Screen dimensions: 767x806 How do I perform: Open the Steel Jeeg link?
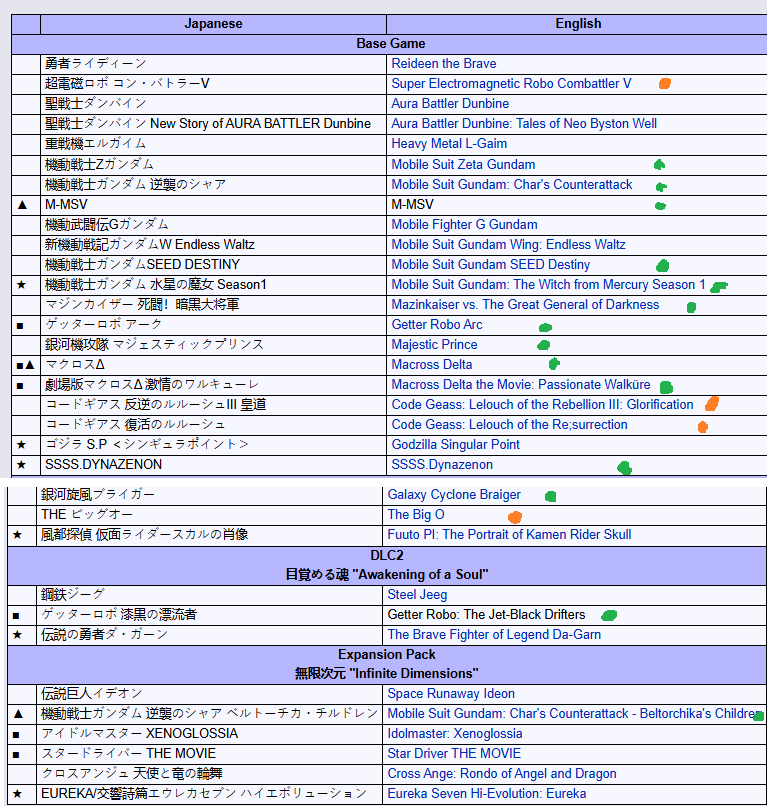[x=417, y=595]
